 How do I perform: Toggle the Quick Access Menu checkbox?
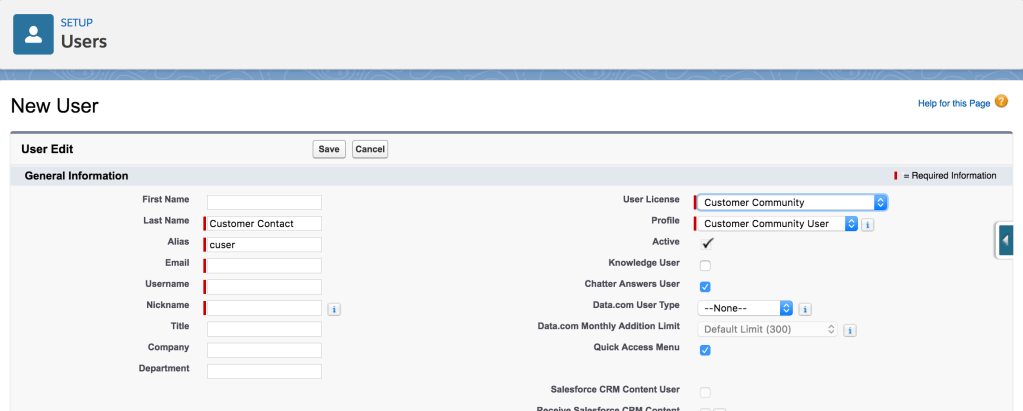705,350
